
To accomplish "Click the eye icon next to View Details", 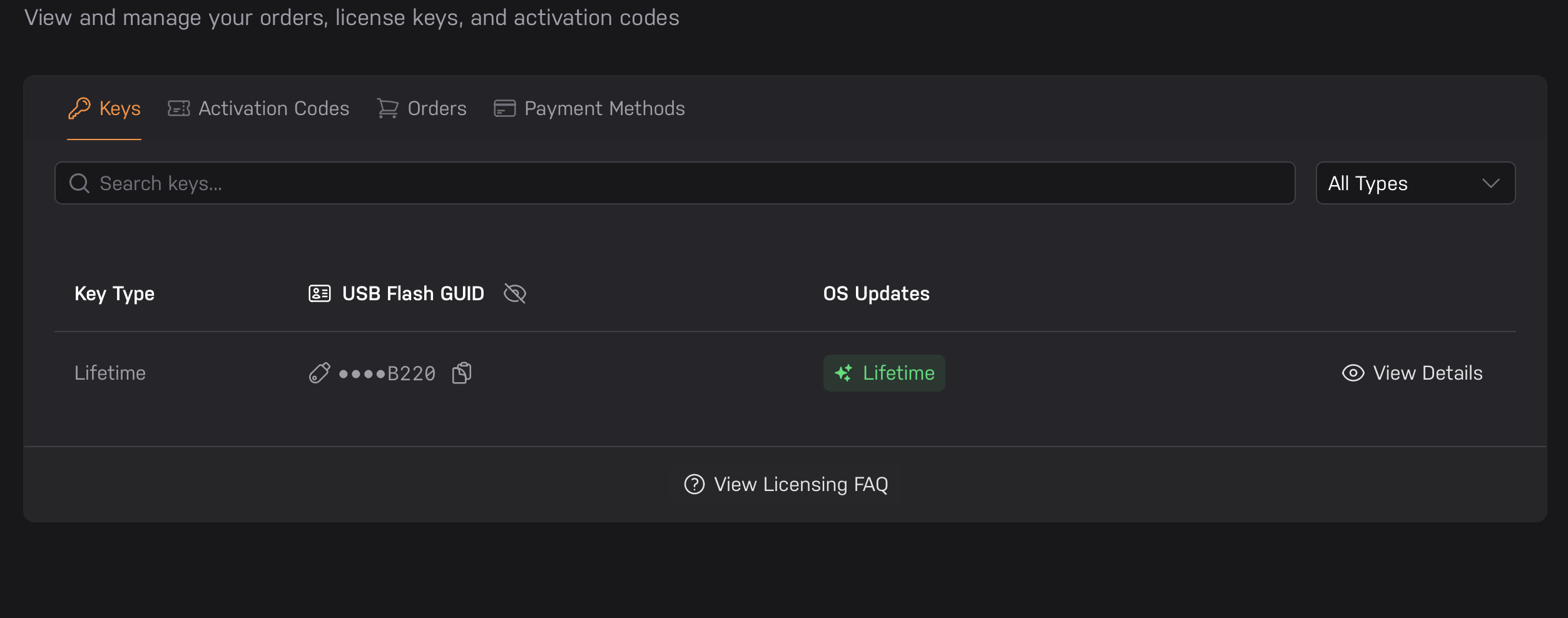I will tap(1353, 373).
